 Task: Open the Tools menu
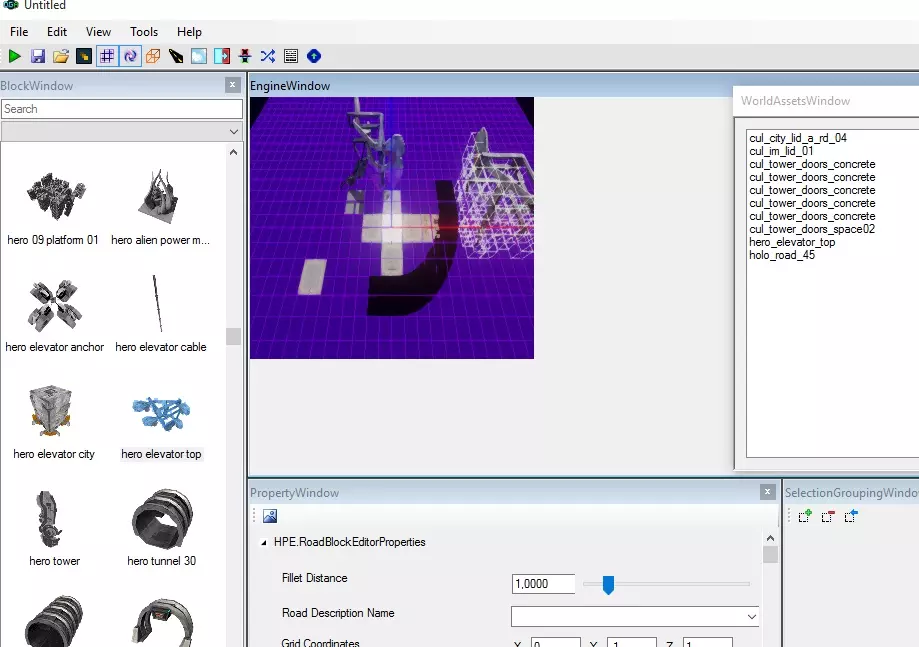(144, 32)
